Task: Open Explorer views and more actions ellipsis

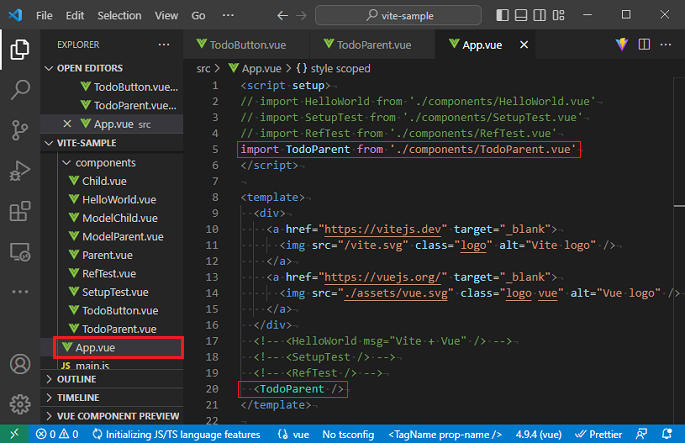Action: point(164,45)
